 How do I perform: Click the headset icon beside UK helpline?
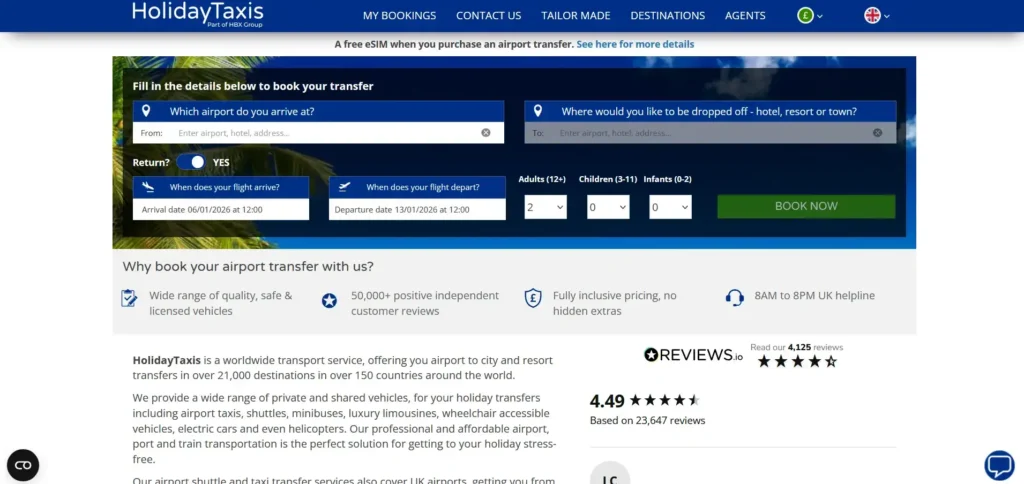pos(735,298)
